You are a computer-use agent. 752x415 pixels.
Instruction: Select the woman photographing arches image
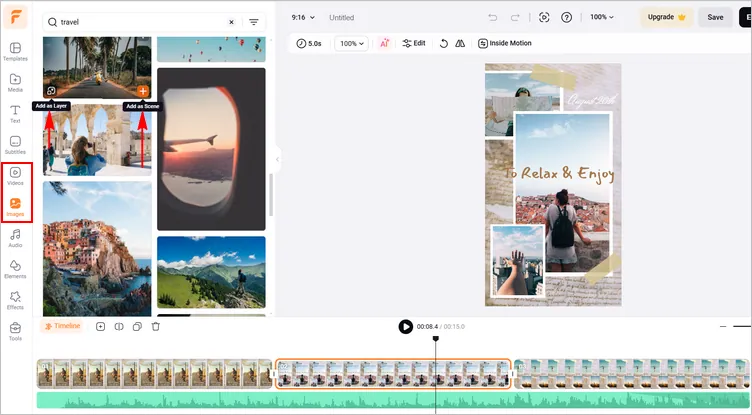coord(97,139)
